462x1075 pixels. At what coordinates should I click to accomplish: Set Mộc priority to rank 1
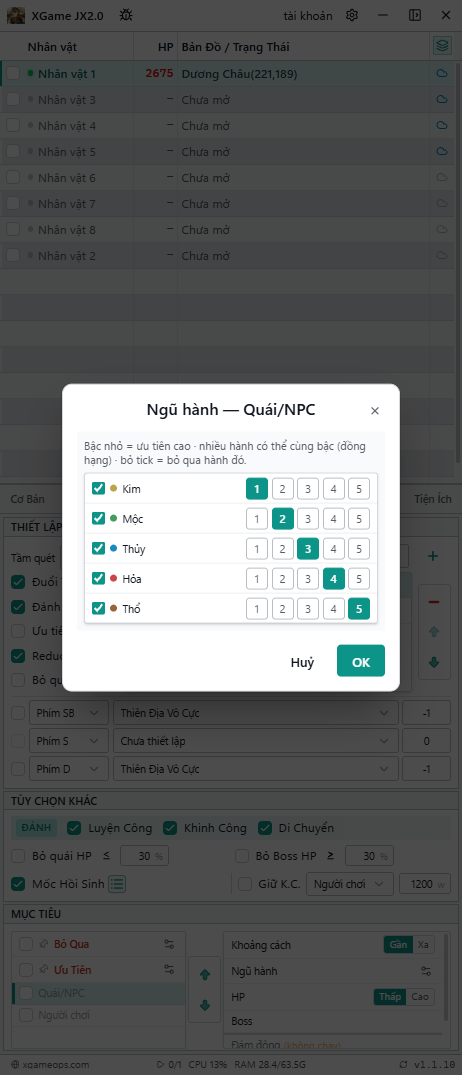coord(256,518)
